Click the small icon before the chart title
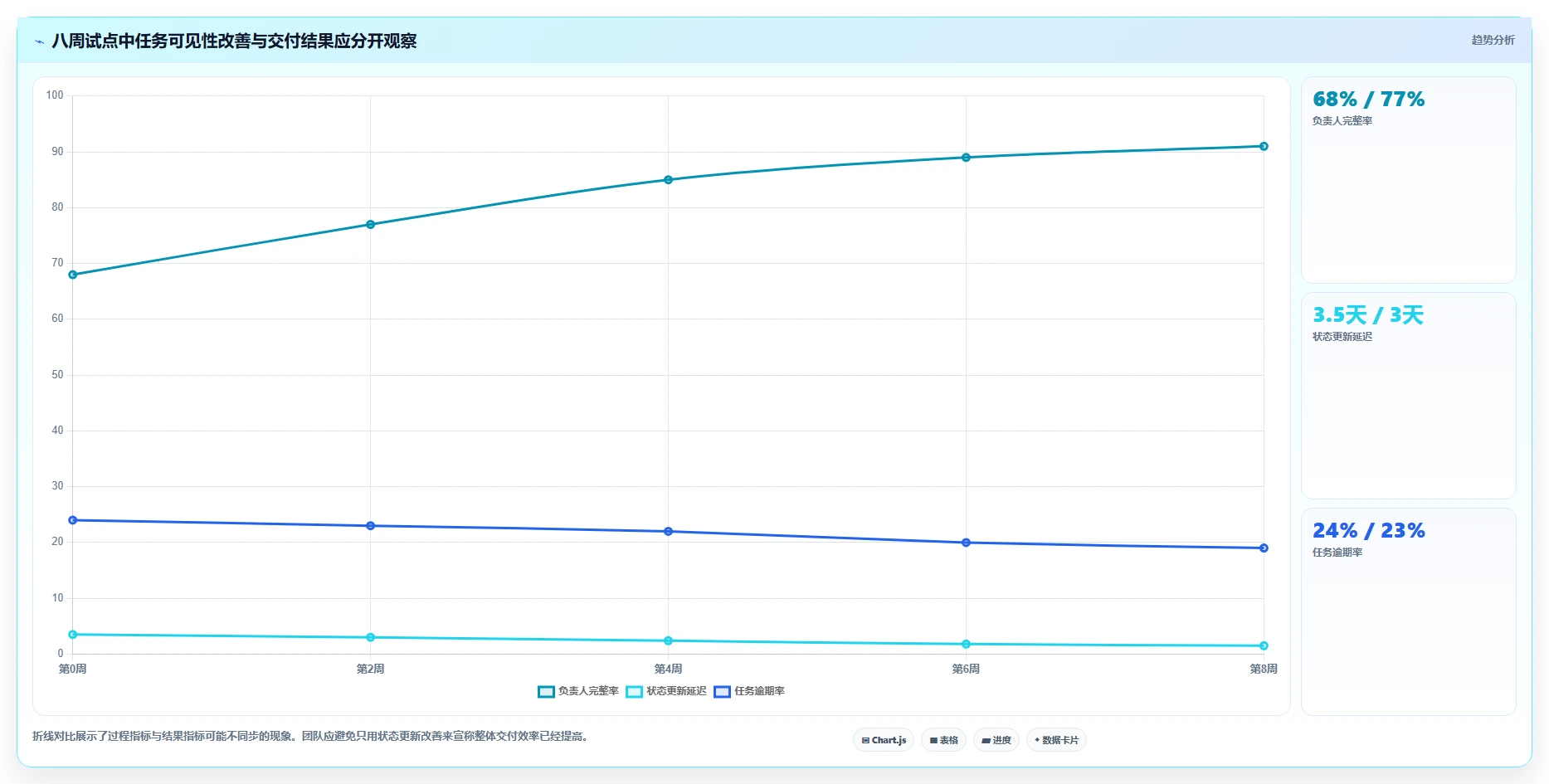 point(39,41)
